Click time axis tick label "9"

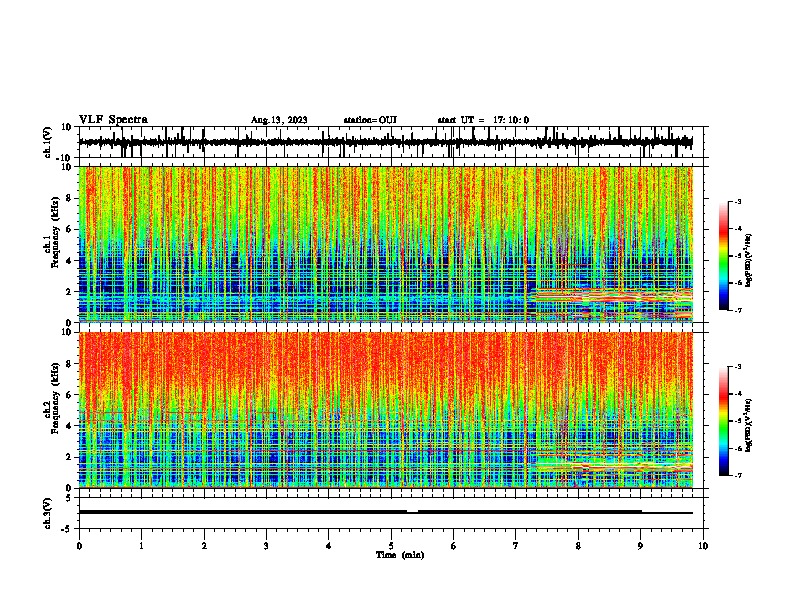pyautogui.click(x=640, y=546)
